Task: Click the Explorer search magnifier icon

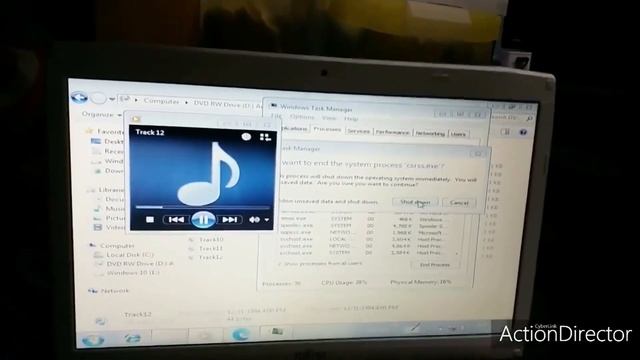Action: tap(529, 118)
